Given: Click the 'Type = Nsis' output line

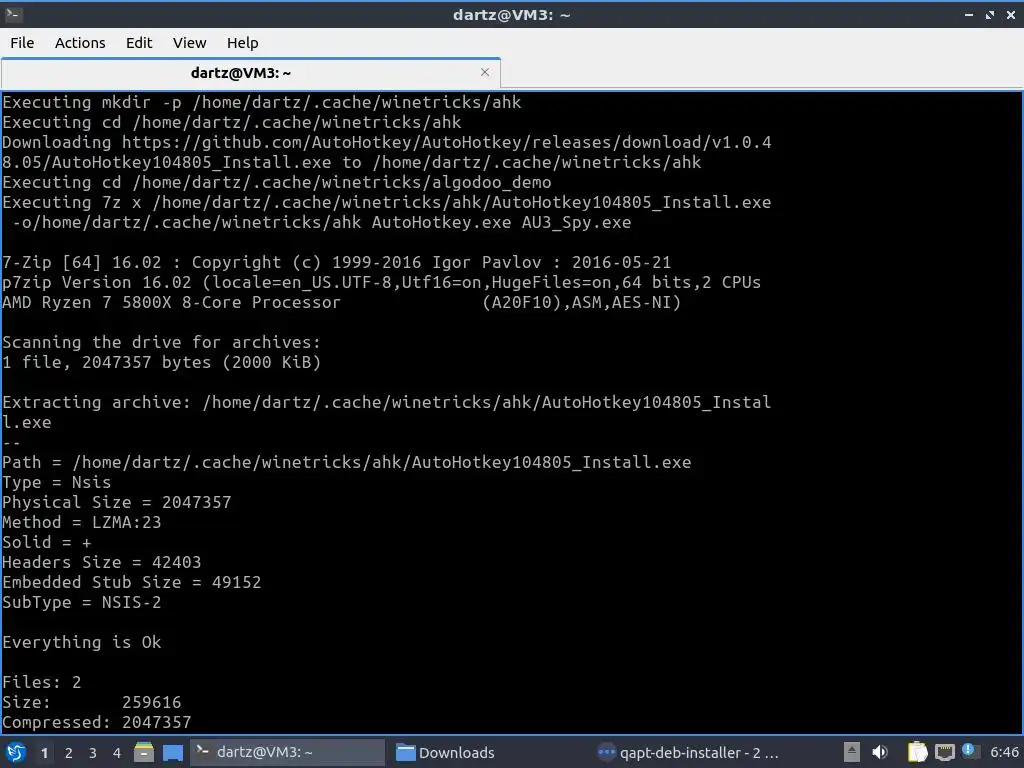Looking at the screenshot, I should pyautogui.click(x=57, y=483).
